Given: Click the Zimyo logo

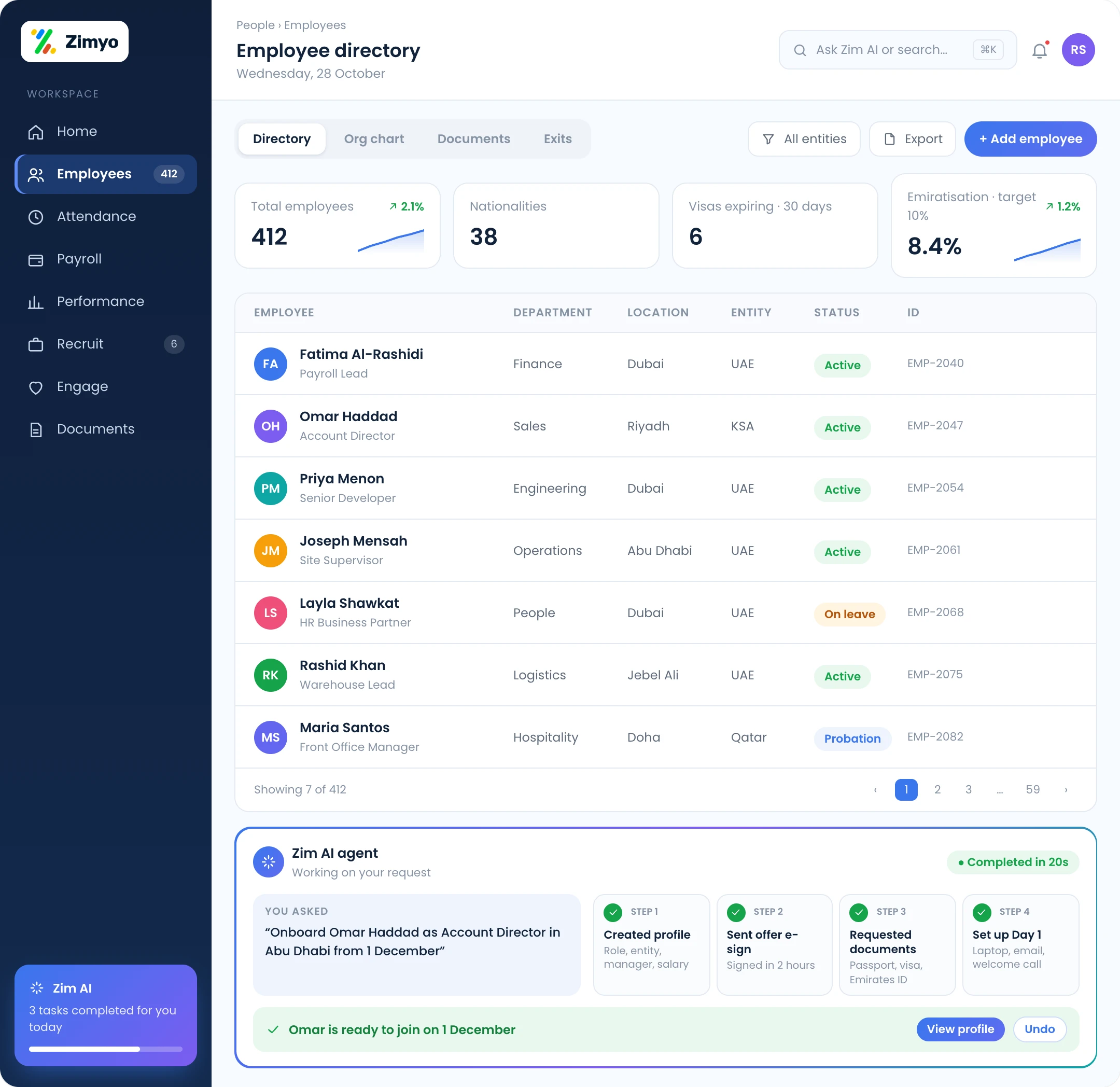Looking at the screenshot, I should point(74,41).
